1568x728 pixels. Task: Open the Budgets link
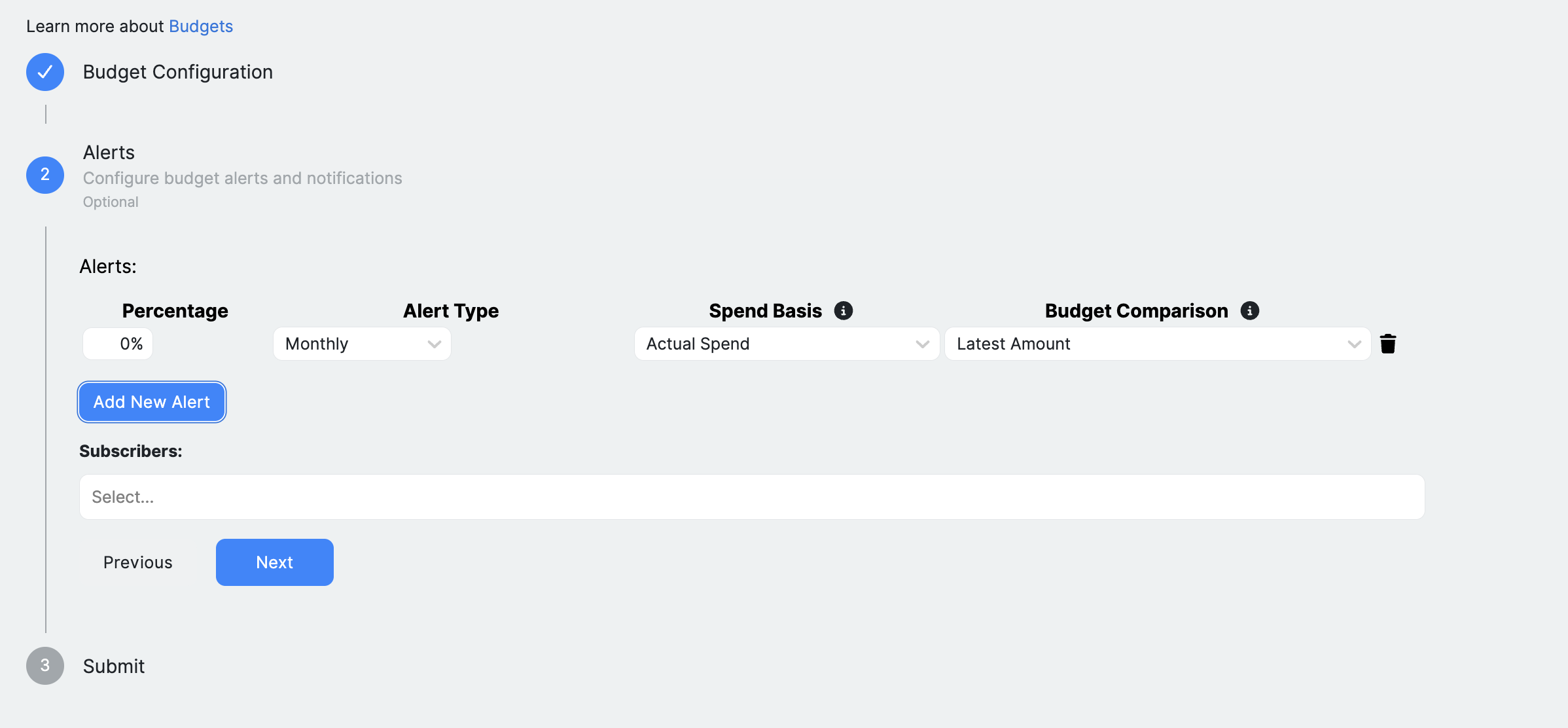pos(200,26)
